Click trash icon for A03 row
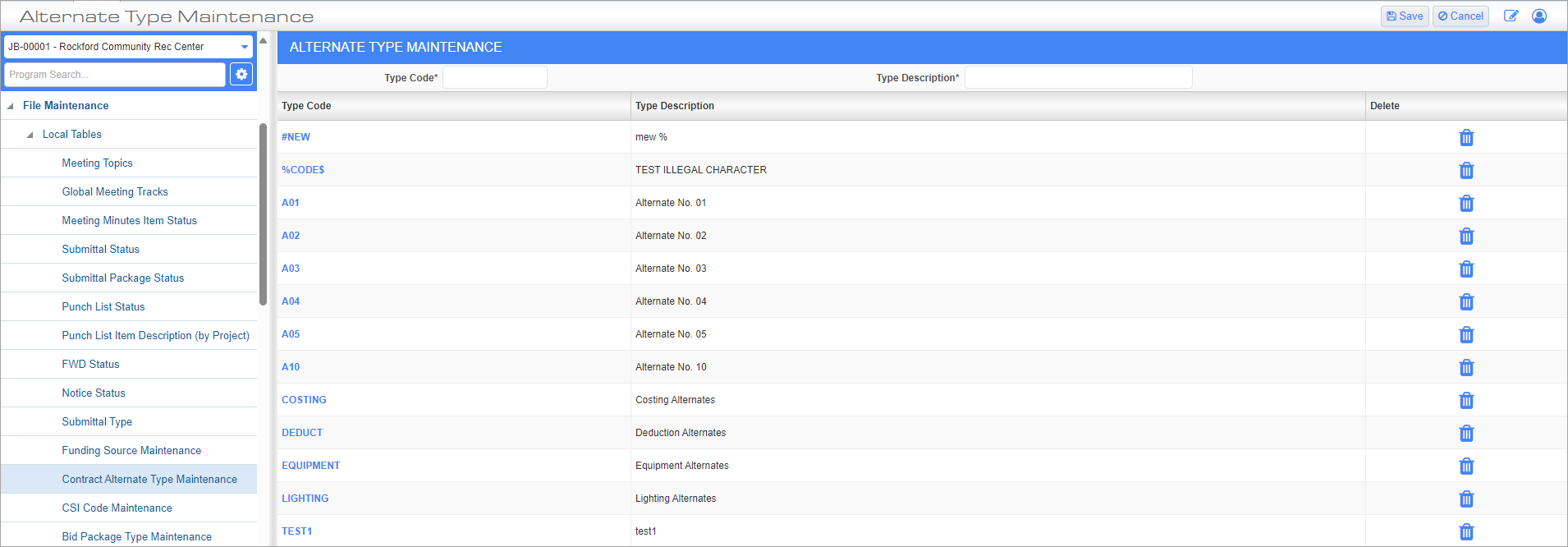1568x547 pixels. pos(1466,269)
